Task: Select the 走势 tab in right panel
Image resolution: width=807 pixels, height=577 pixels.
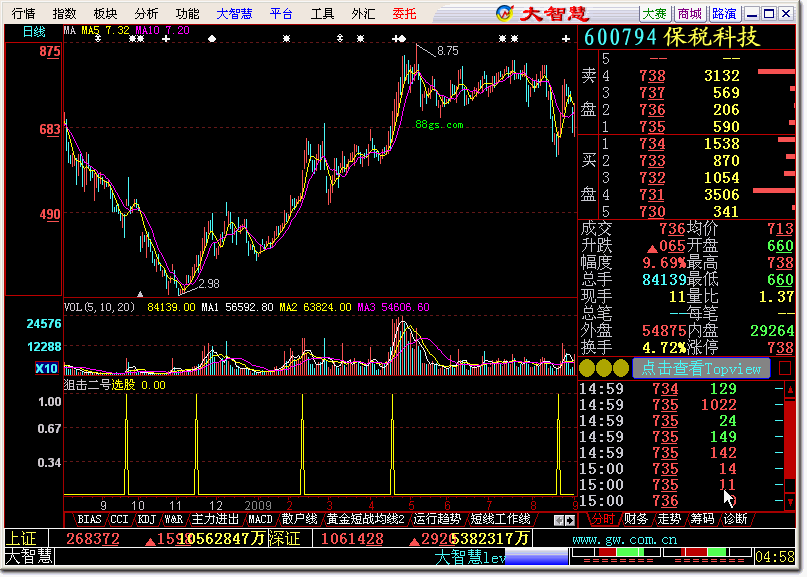Action: [669, 519]
